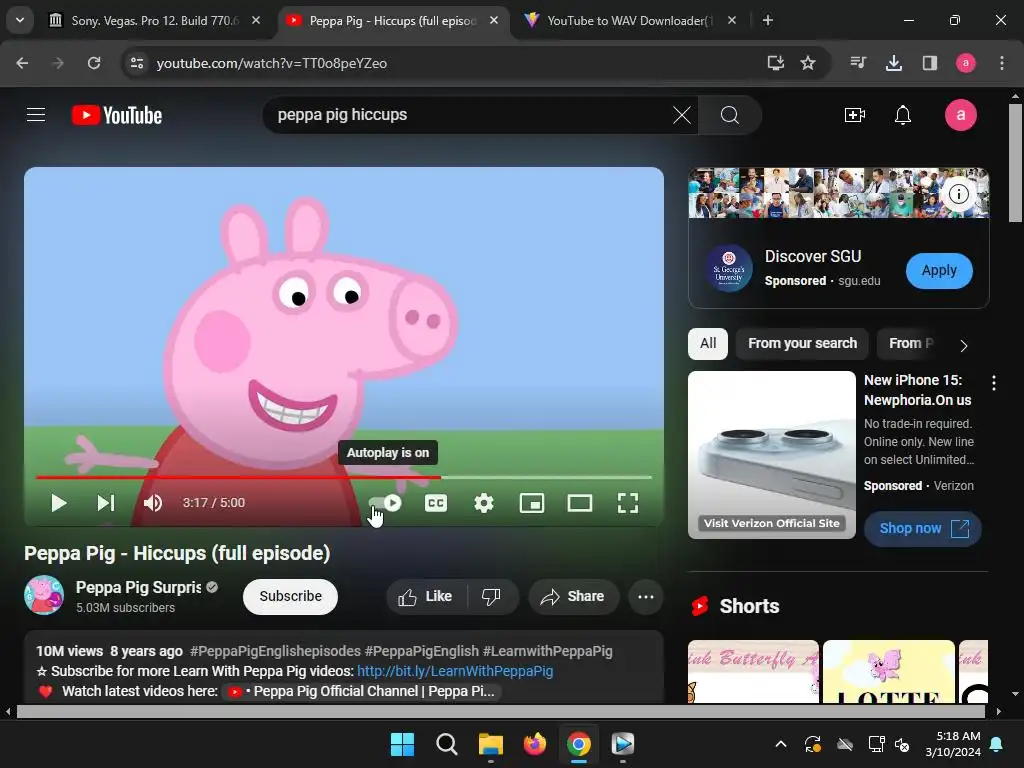Toggle closed captions CC button
Screen dimensions: 1024x768
pyautogui.click(x=436, y=503)
